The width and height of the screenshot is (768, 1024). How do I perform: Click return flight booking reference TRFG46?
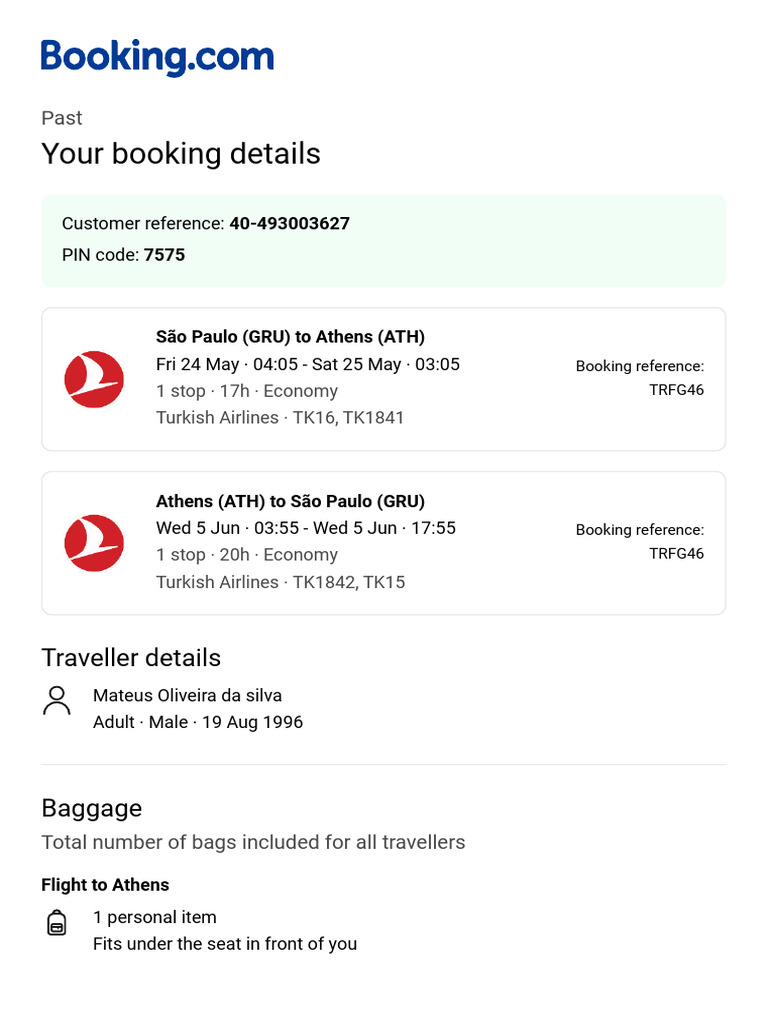click(x=676, y=553)
